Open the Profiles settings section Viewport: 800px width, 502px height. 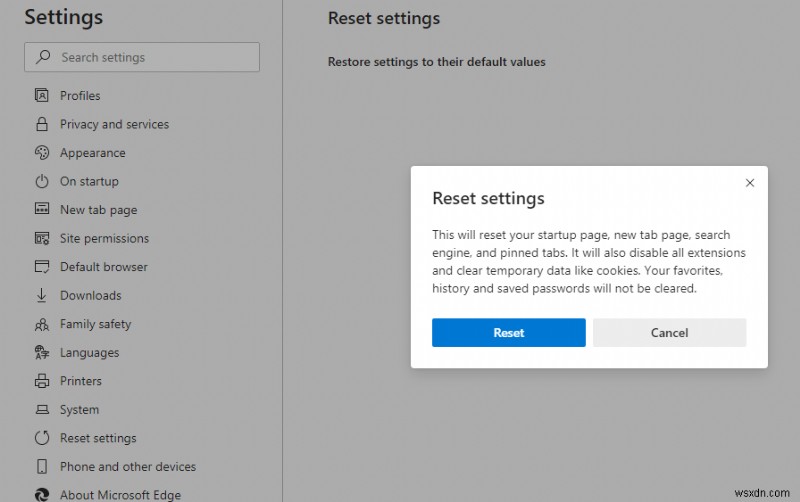tap(80, 95)
